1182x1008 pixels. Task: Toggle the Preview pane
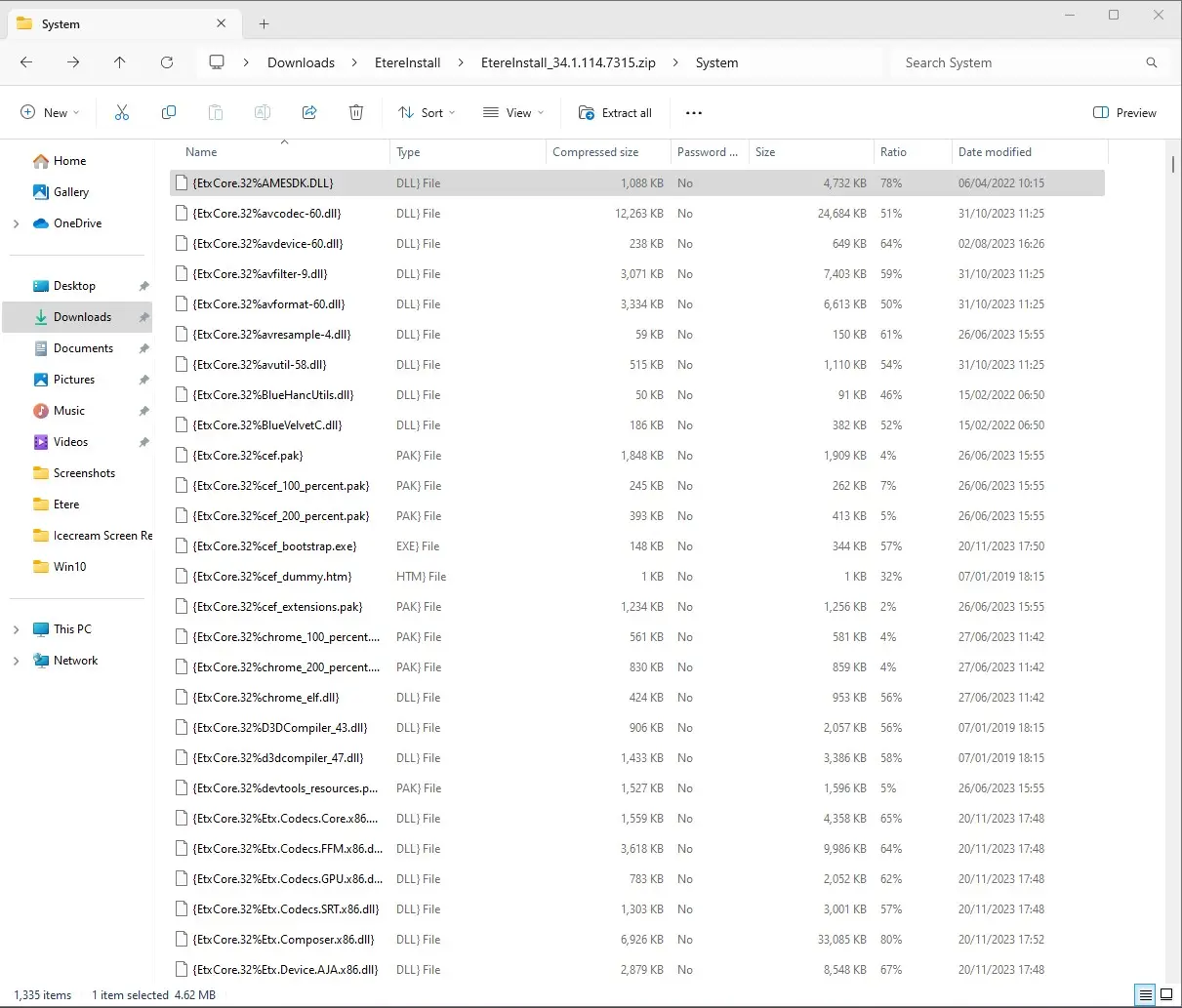click(1124, 113)
